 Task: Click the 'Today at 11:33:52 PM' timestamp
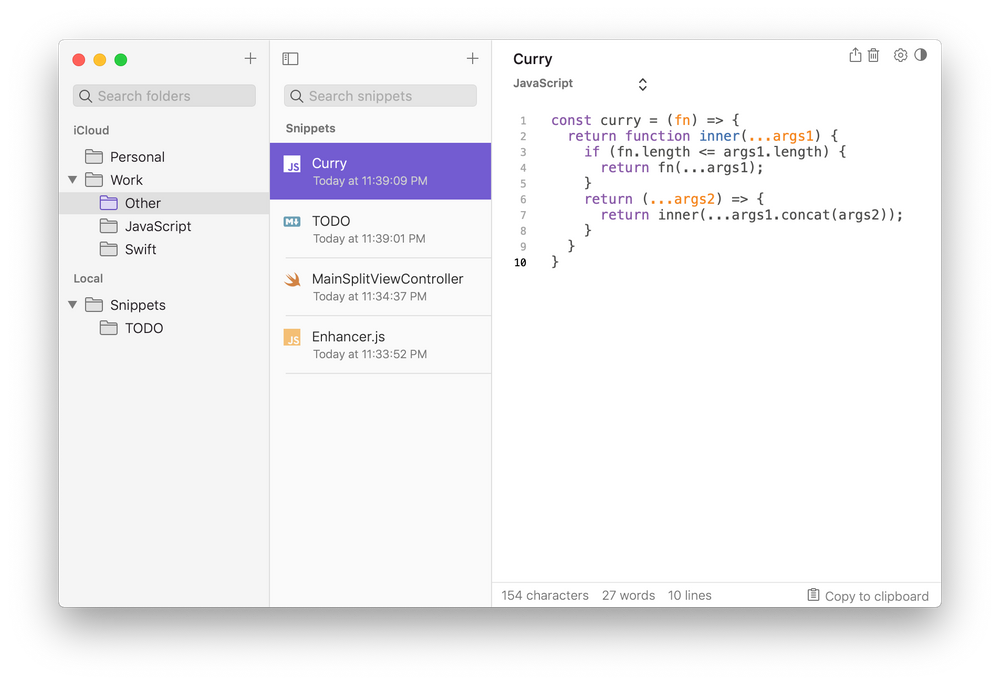pos(370,354)
